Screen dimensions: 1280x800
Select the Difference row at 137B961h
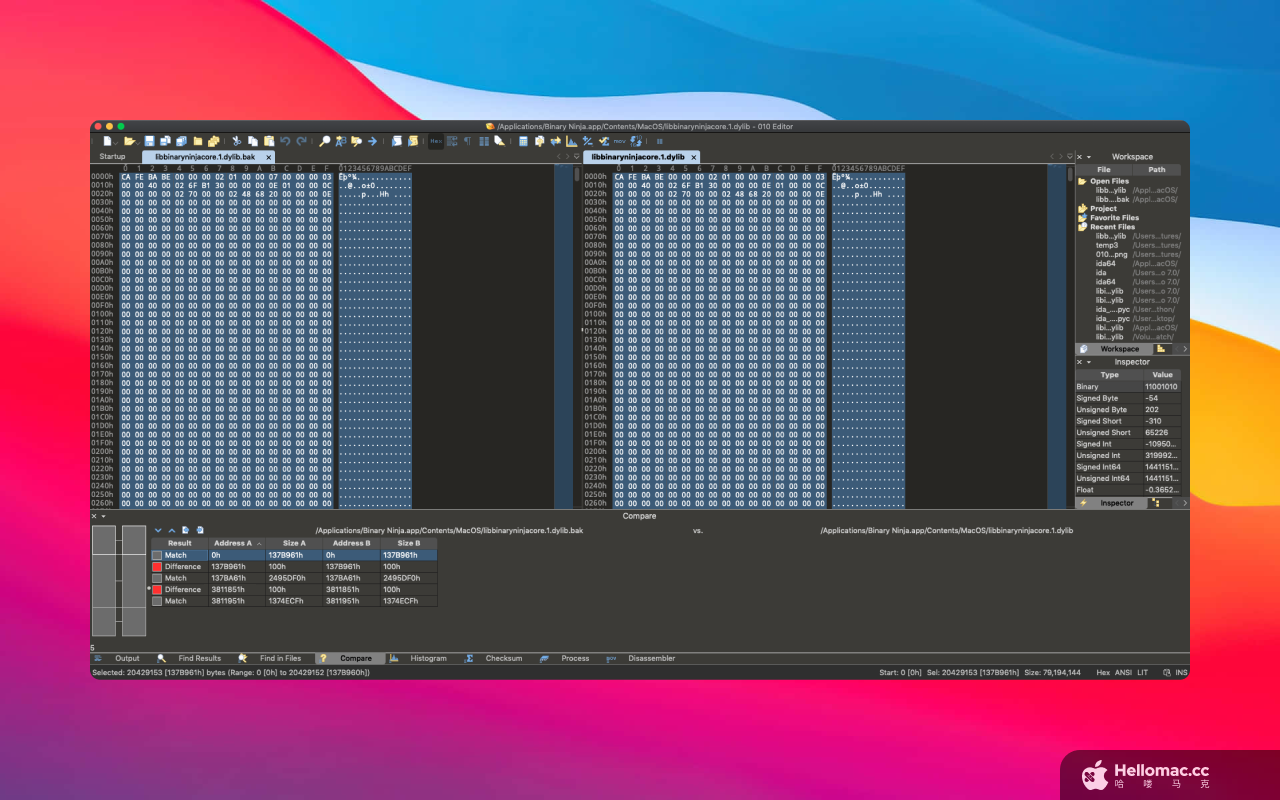pos(294,567)
